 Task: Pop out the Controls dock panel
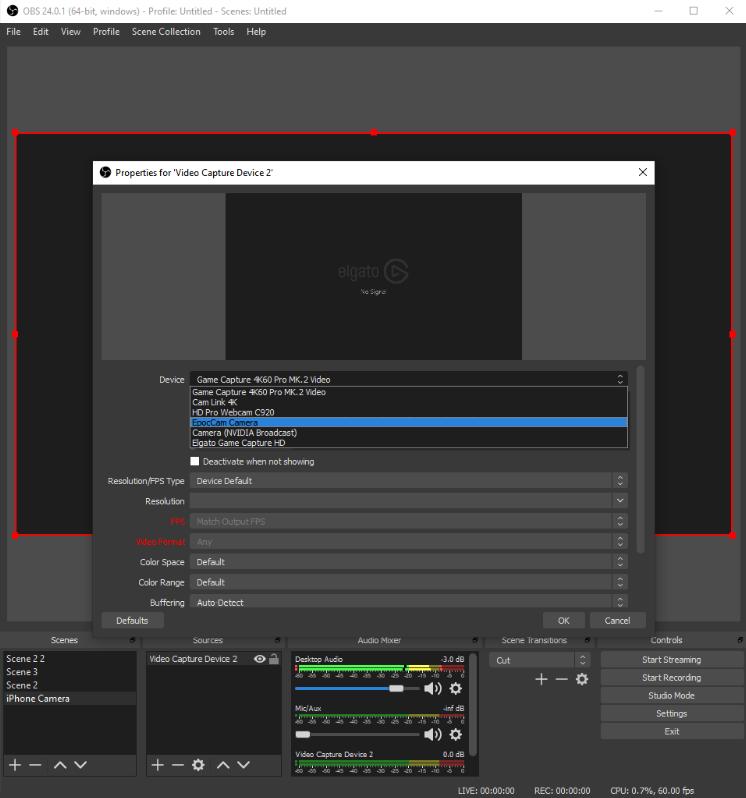[x=740, y=640]
